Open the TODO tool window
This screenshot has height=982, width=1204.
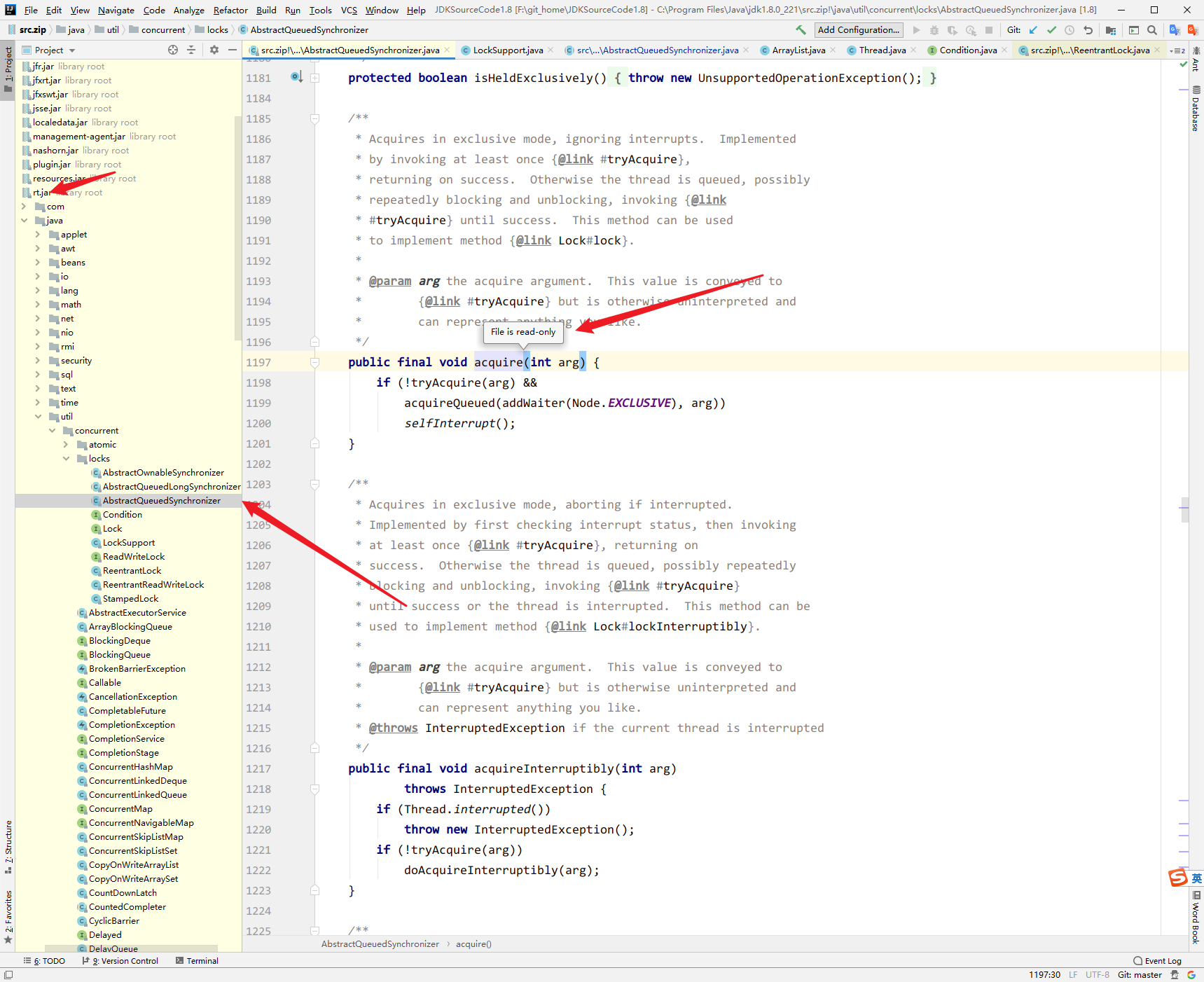point(44,961)
